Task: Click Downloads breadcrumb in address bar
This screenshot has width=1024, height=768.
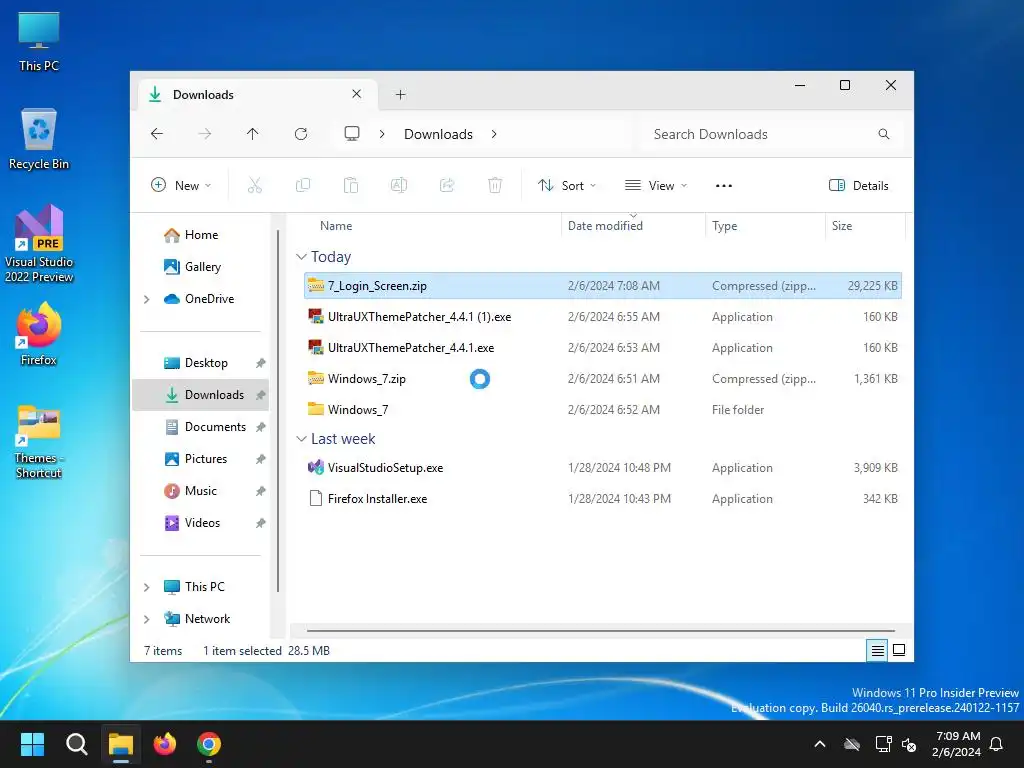Action: point(438,134)
